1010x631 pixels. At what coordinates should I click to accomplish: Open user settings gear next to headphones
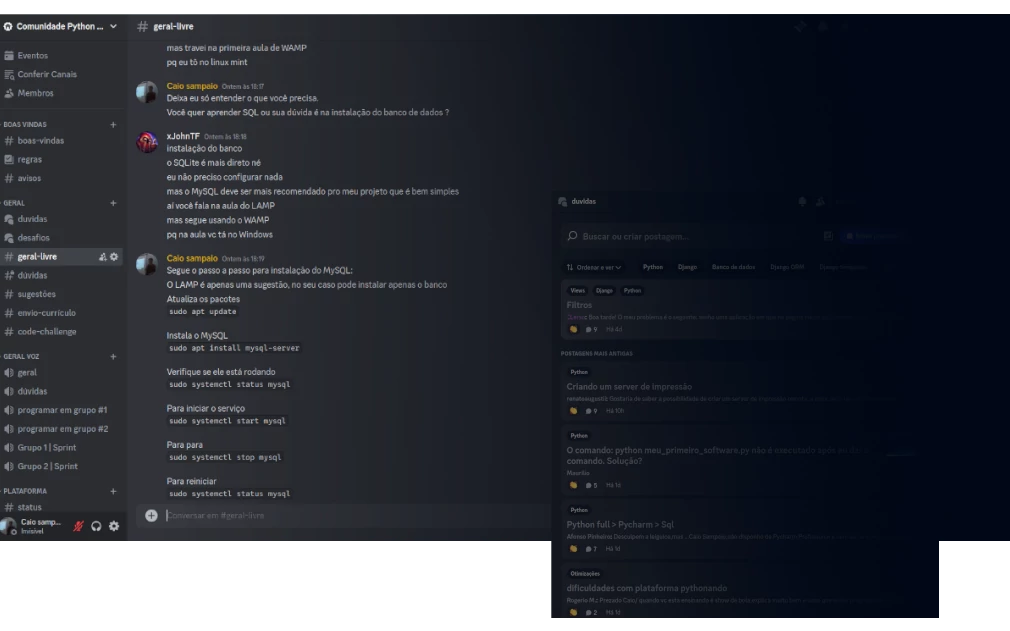coord(114,526)
